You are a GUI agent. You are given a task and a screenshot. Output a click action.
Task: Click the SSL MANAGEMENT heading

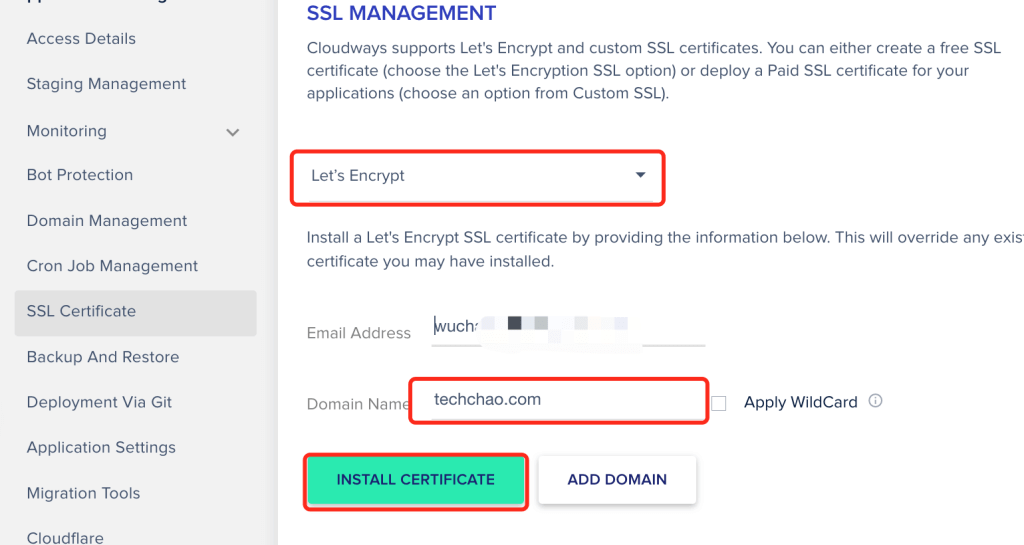[x=401, y=13]
